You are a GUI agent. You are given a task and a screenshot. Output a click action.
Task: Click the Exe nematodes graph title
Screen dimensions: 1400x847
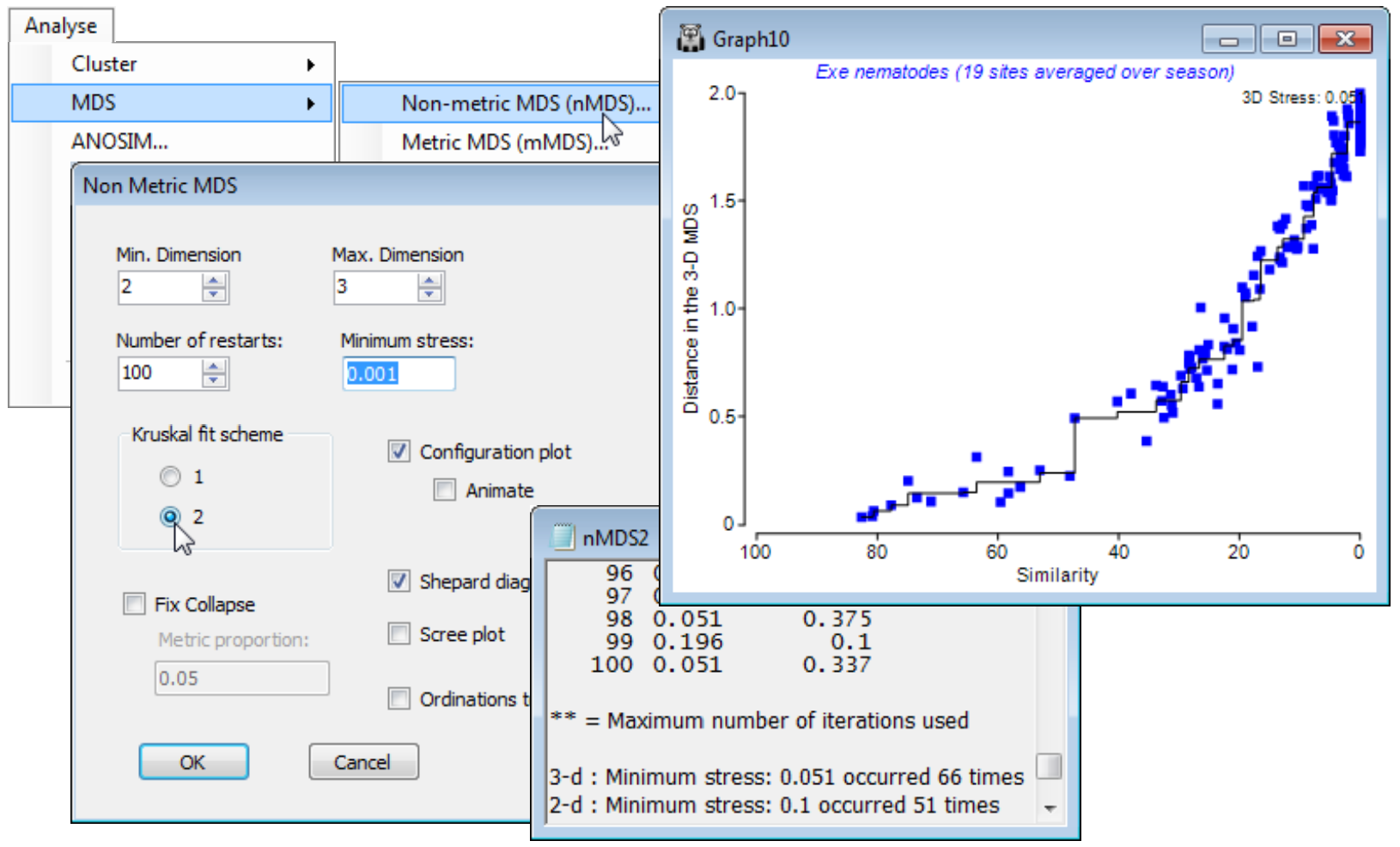coord(1025,72)
